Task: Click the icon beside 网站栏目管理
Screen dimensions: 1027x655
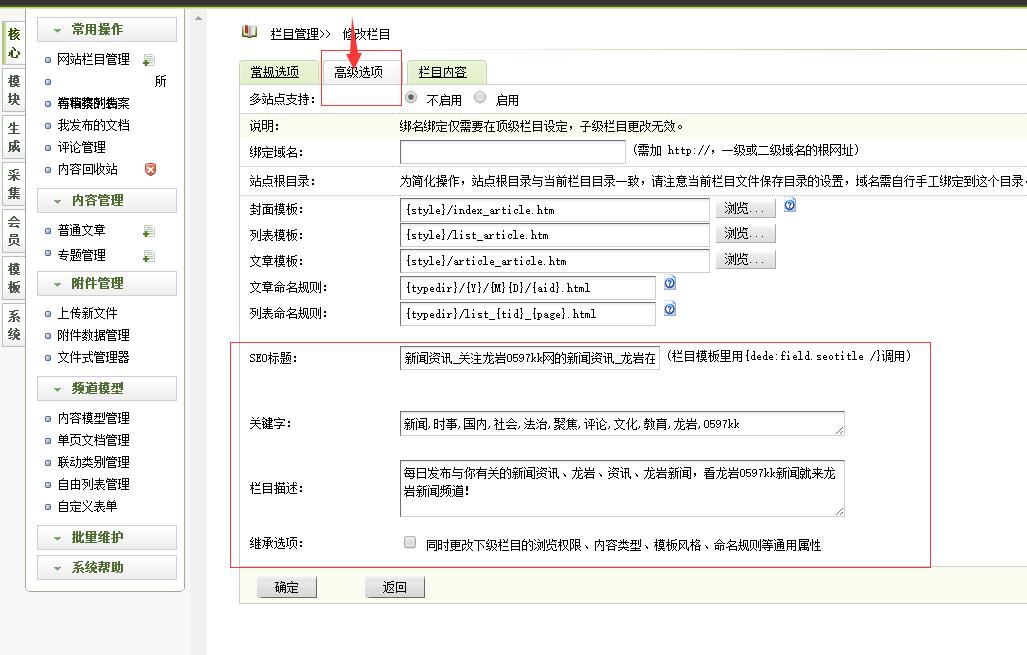Action: coord(148,60)
